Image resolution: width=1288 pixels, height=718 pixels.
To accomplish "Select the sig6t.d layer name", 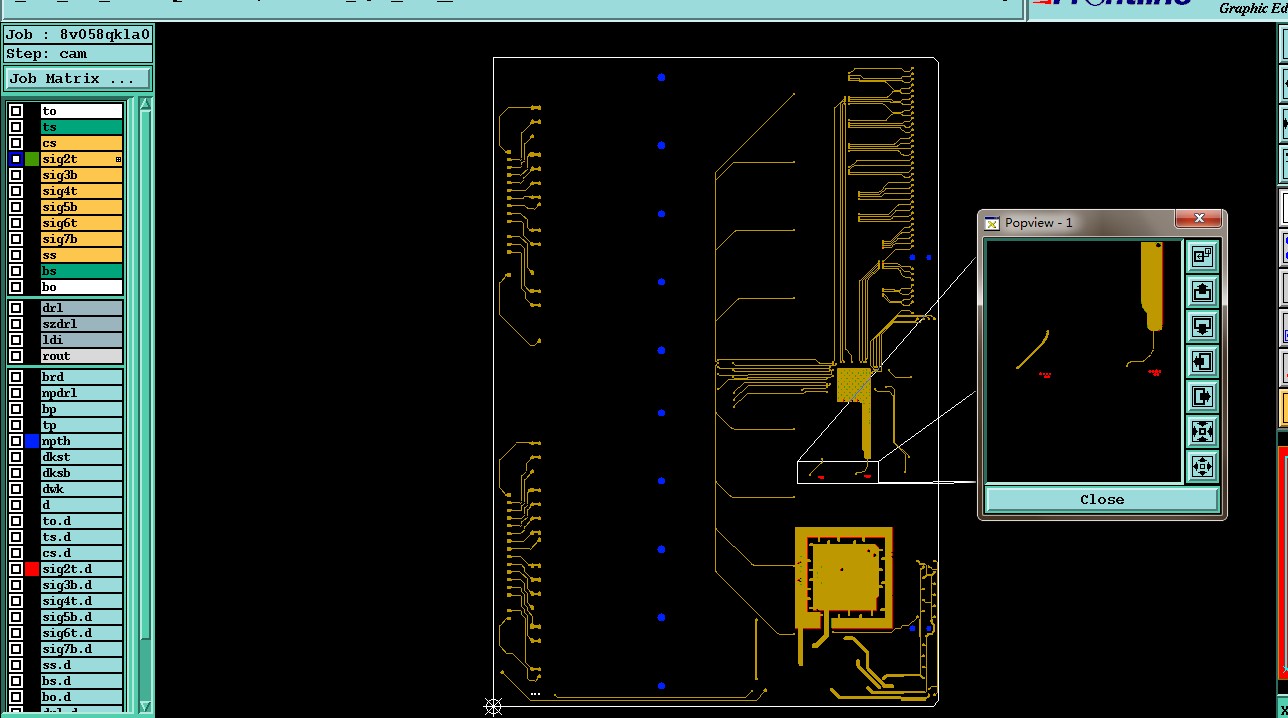I will [x=82, y=633].
